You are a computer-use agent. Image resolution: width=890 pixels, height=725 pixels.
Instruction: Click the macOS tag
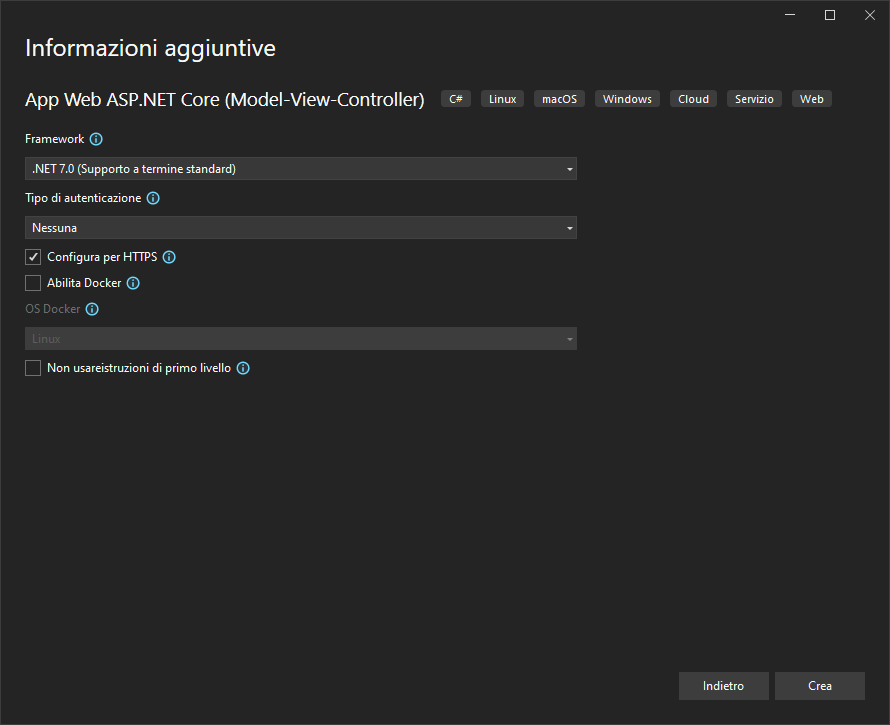point(559,99)
